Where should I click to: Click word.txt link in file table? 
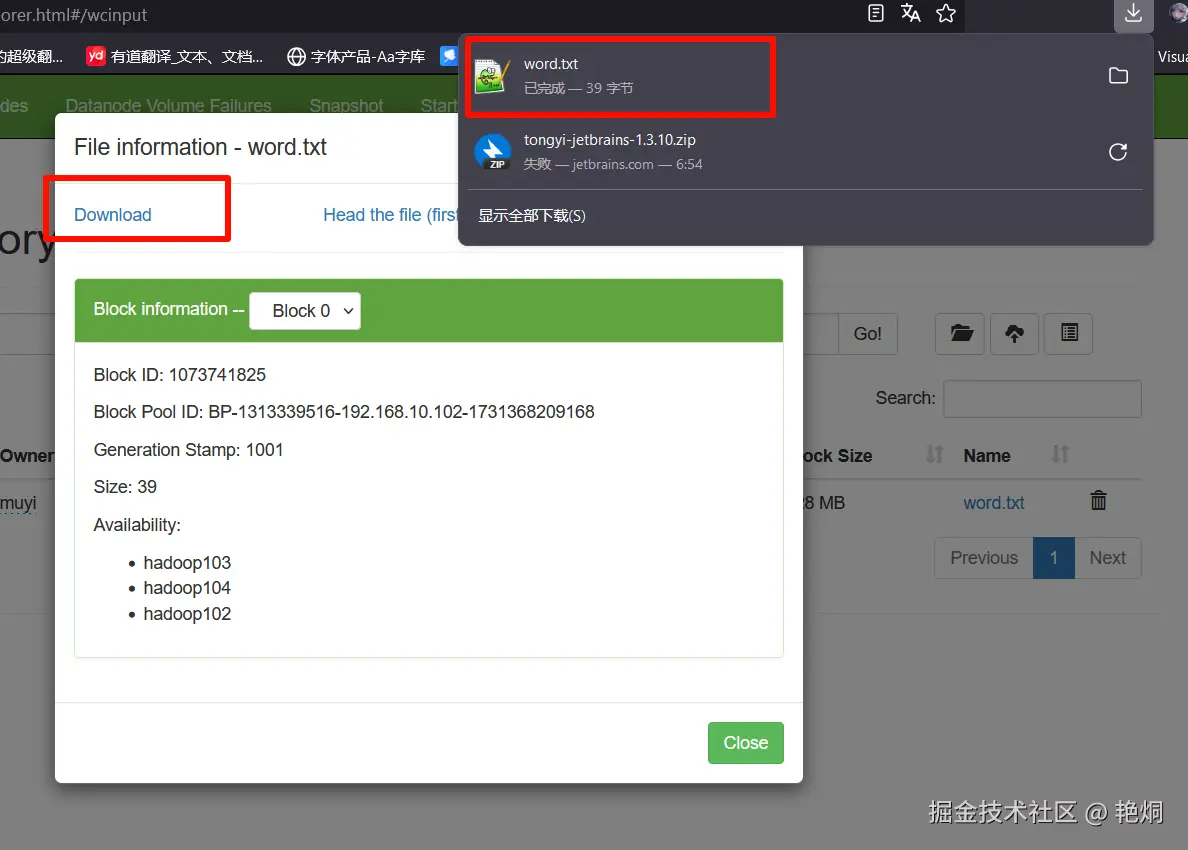coord(993,502)
